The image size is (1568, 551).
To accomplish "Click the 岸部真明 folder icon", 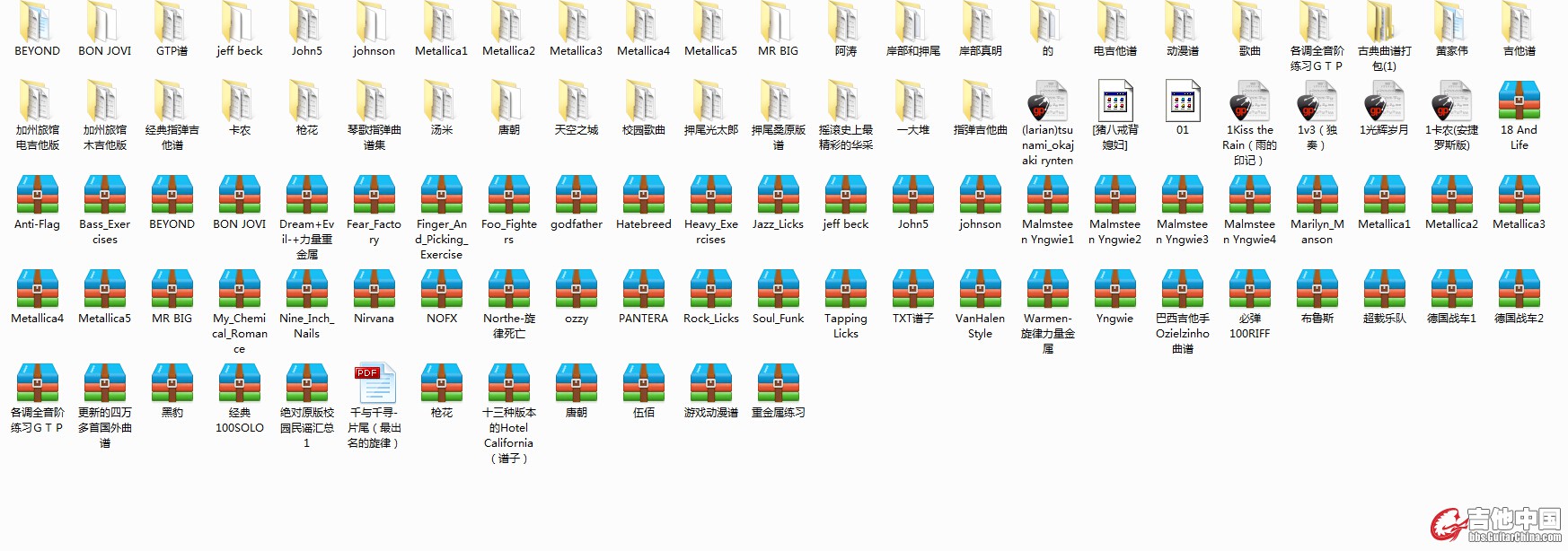I will coord(979,22).
